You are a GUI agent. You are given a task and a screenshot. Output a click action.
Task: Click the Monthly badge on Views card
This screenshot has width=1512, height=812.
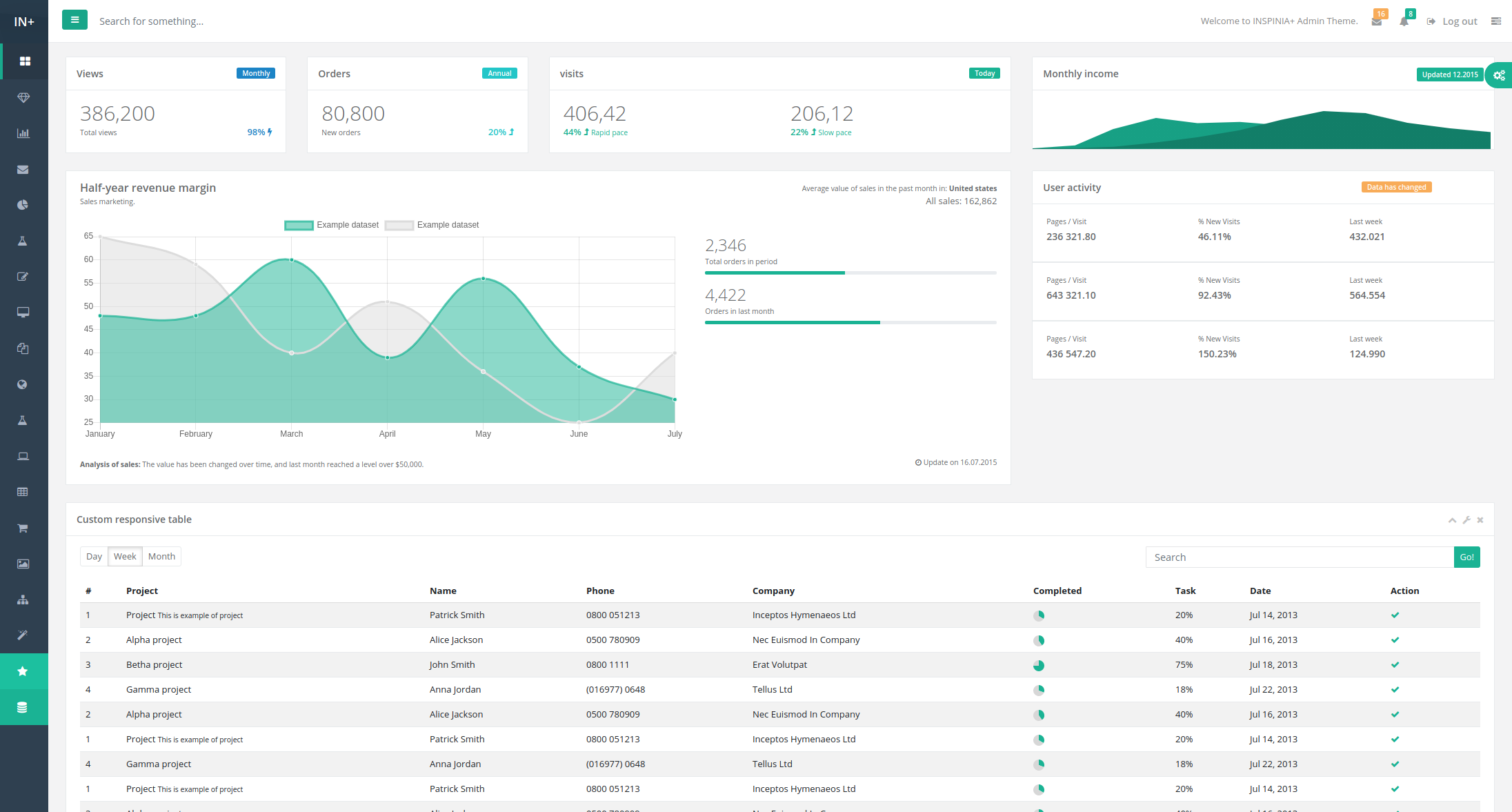[256, 73]
